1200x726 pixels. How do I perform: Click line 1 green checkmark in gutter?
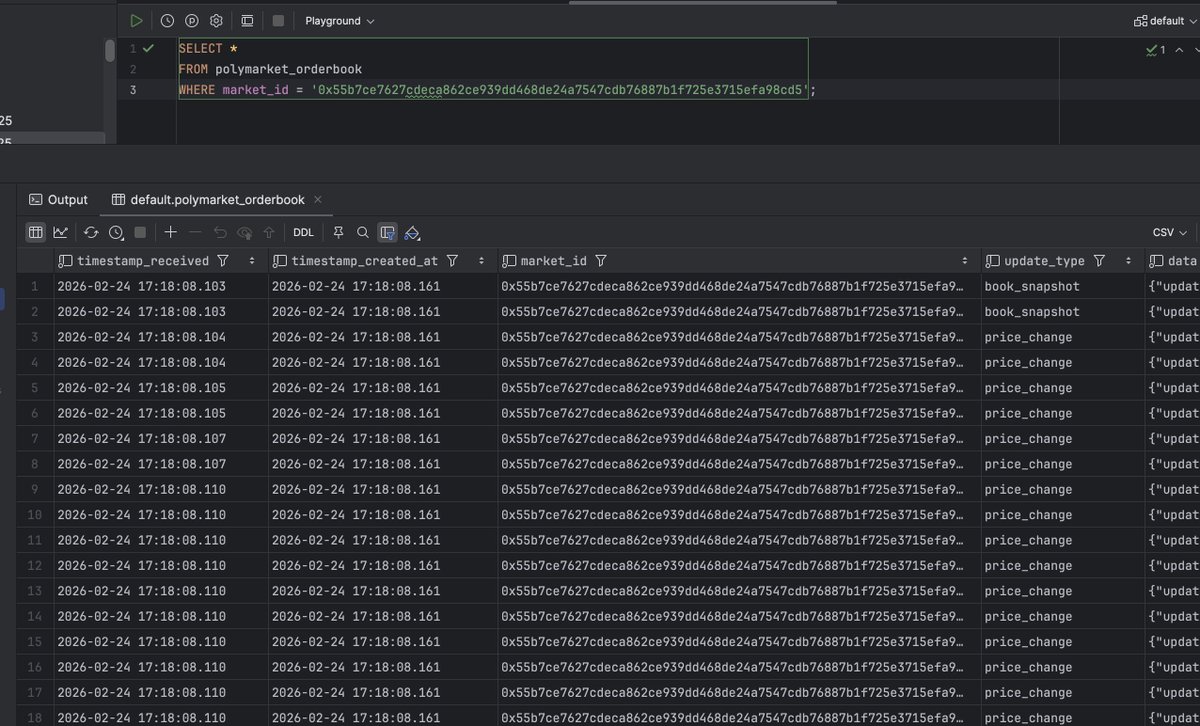click(x=148, y=48)
